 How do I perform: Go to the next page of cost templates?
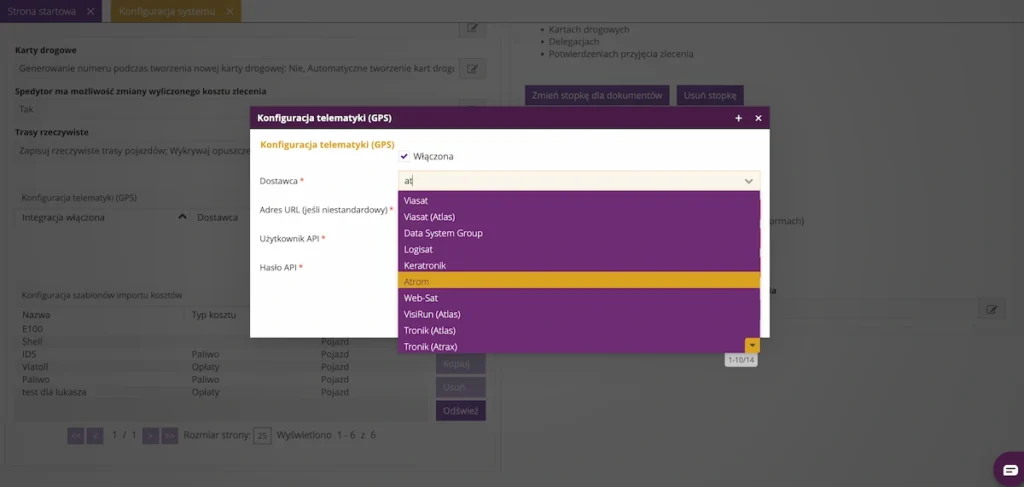coord(151,435)
